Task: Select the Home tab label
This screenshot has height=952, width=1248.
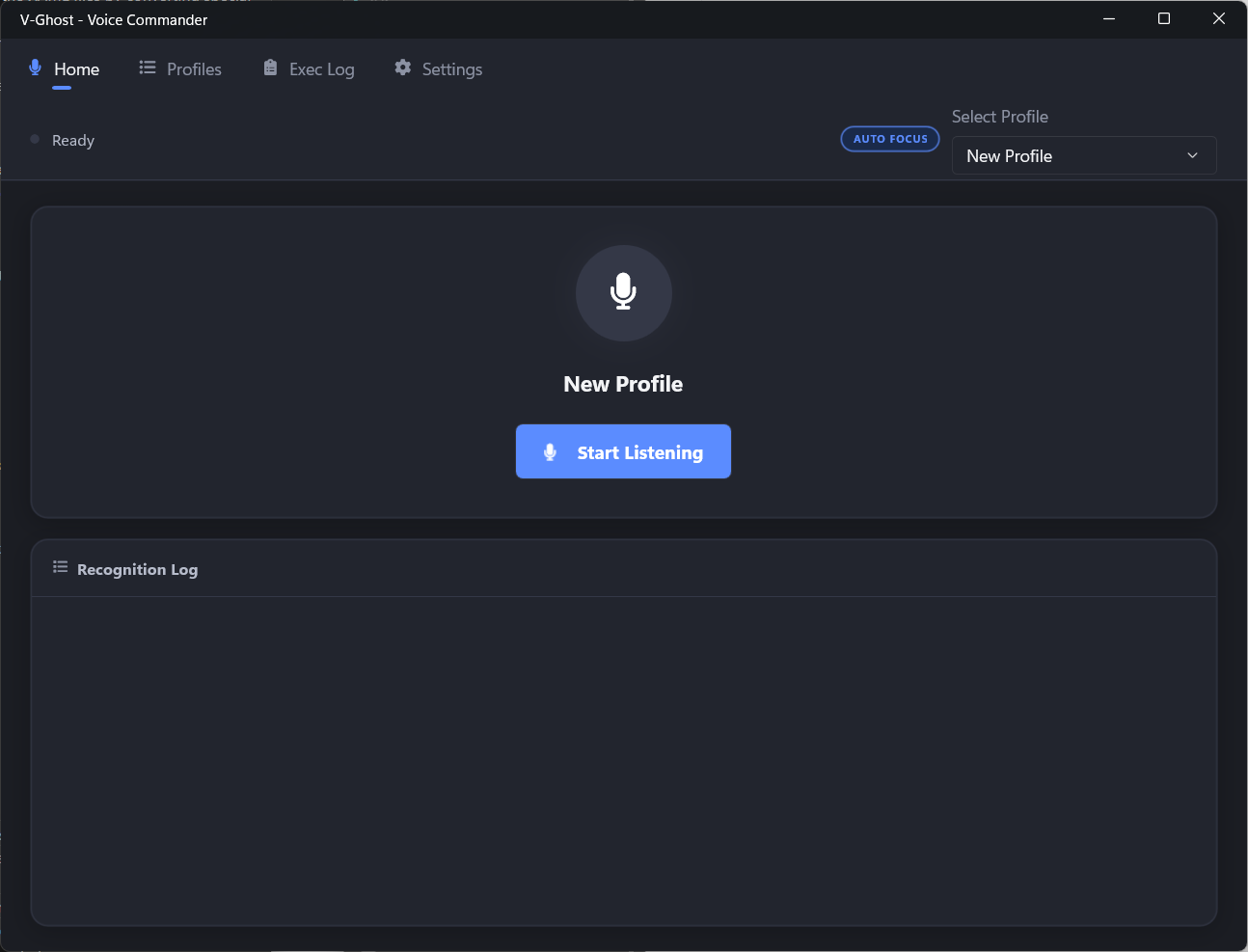Action: click(76, 69)
